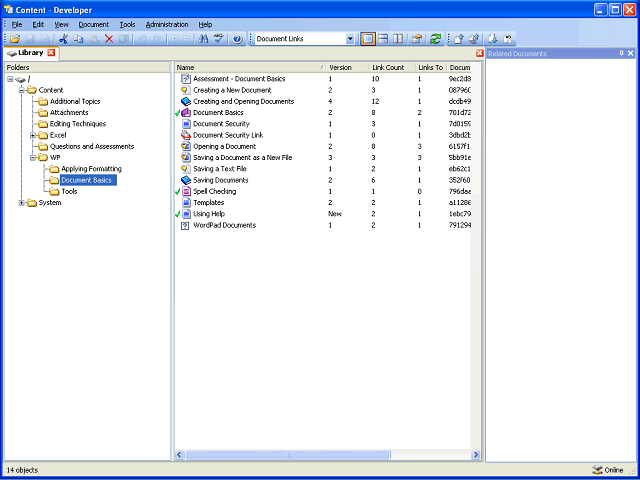Select the 'Saving a Text File' row

(x=322, y=169)
